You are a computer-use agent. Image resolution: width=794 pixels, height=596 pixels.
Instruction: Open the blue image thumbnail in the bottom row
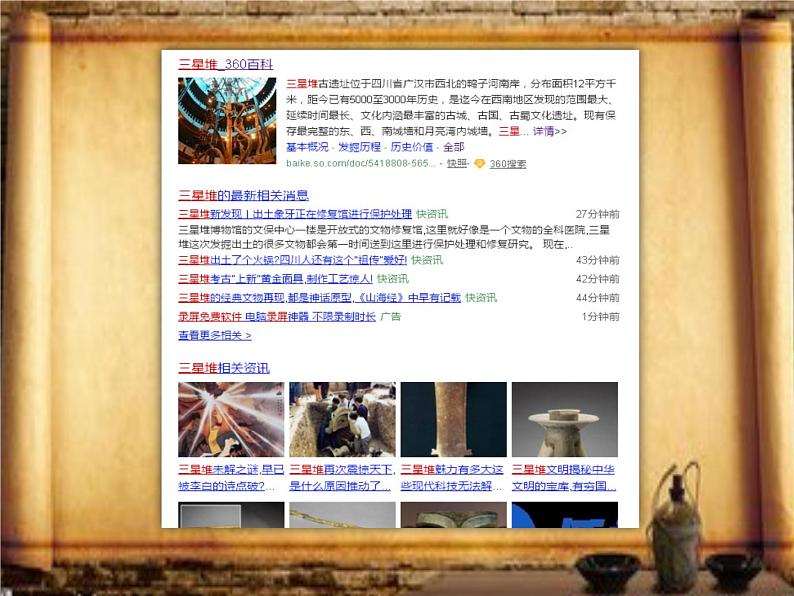[x=565, y=515]
